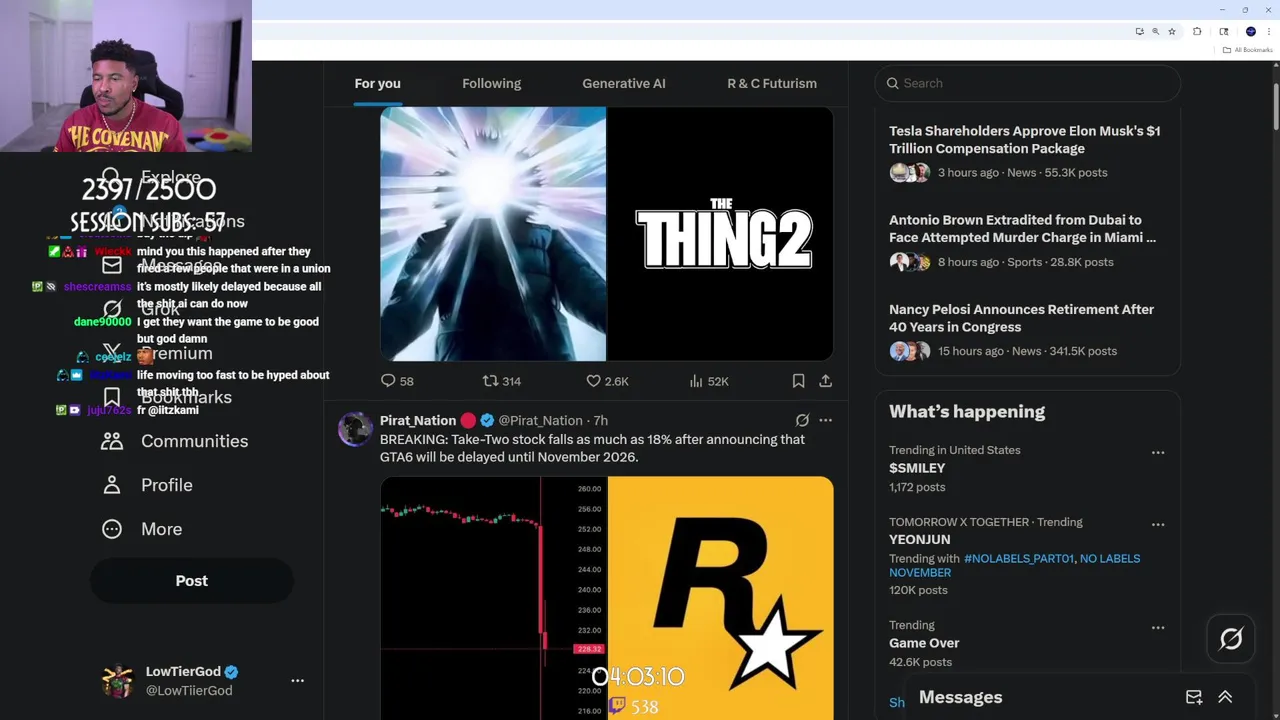Open Chrome Extensions puzzle icon

(x=1197, y=31)
